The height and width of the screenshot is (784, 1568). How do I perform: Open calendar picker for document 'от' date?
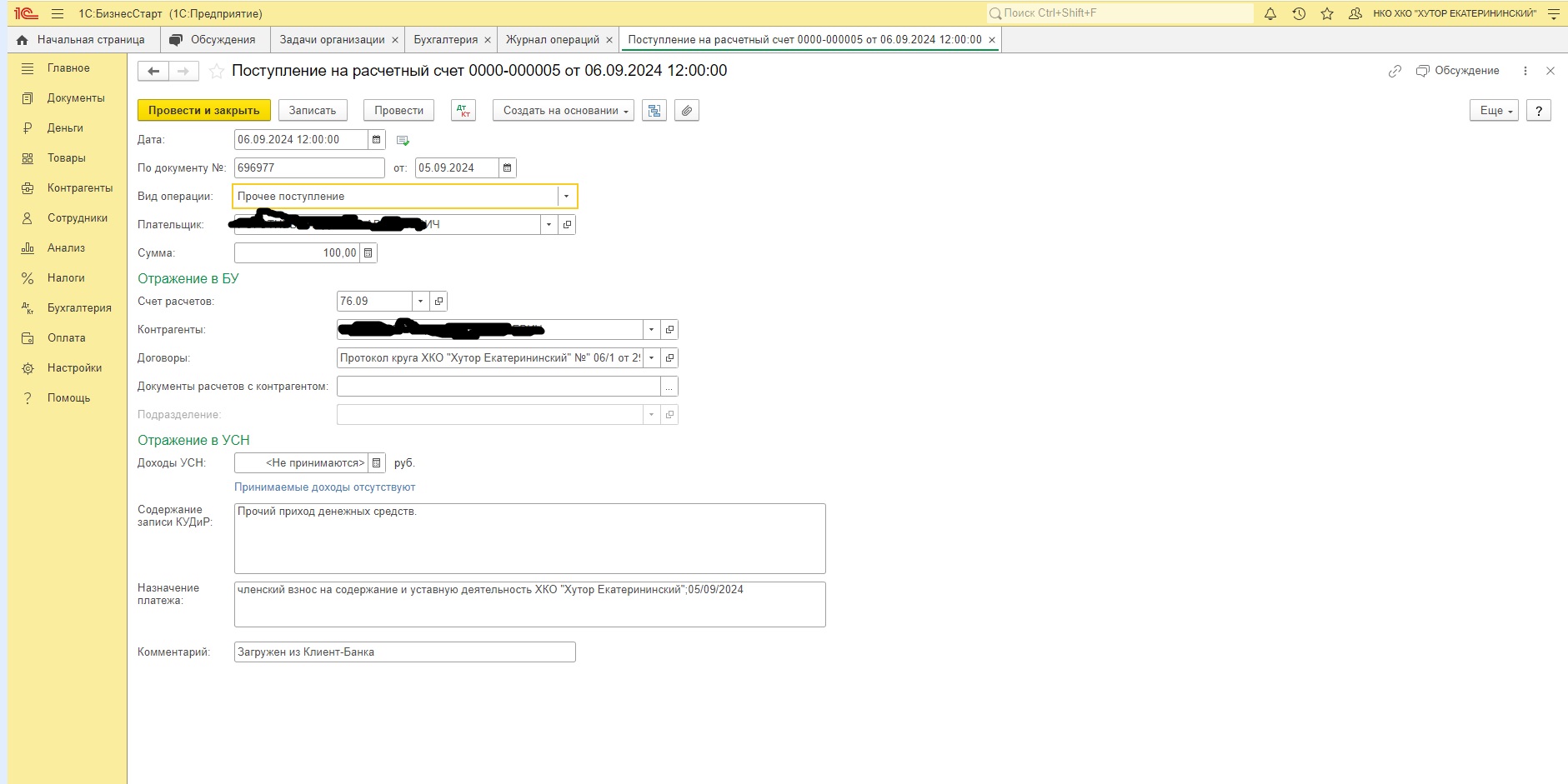tap(507, 168)
